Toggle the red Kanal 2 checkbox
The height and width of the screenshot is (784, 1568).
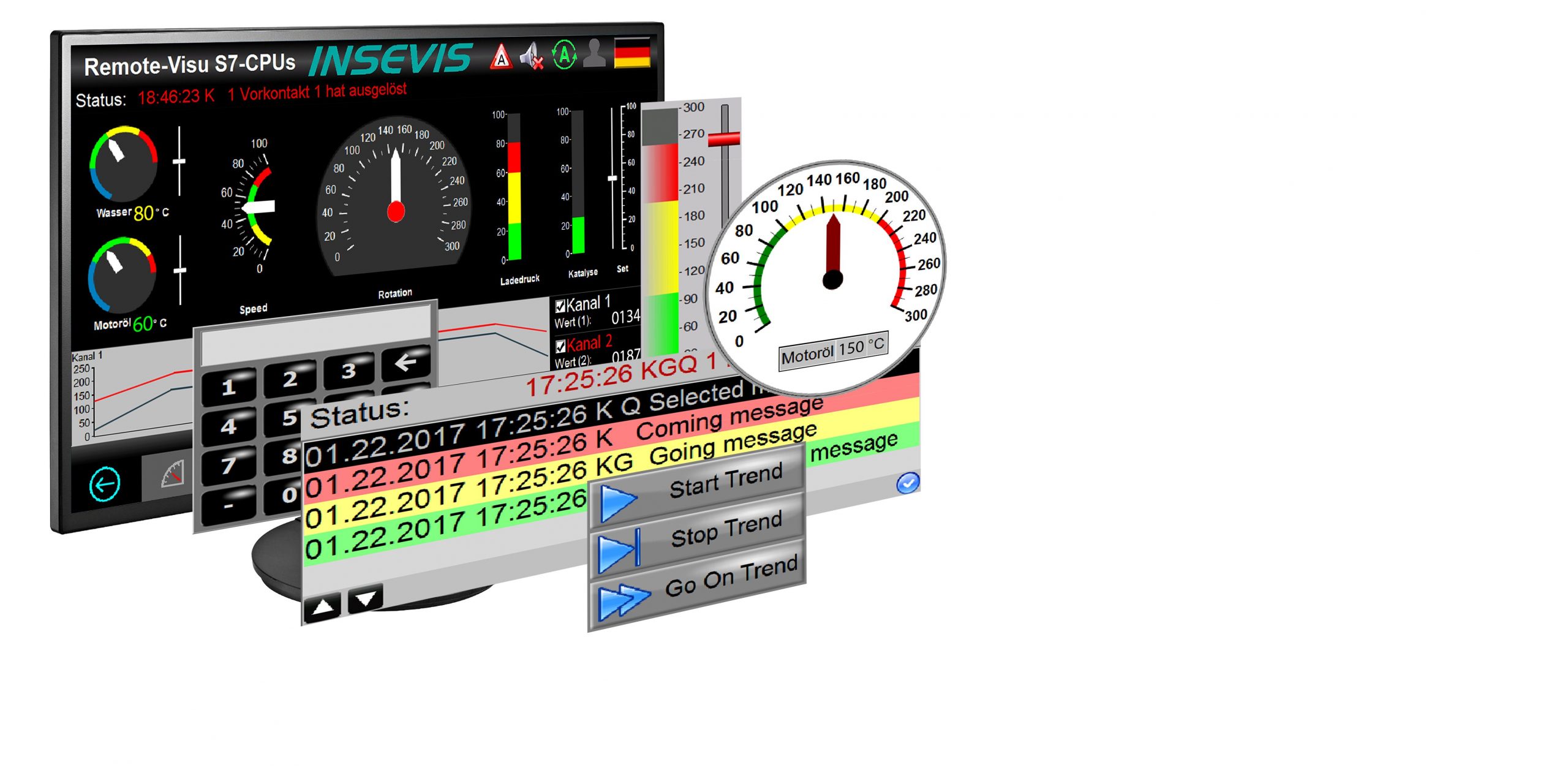point(560,347)
